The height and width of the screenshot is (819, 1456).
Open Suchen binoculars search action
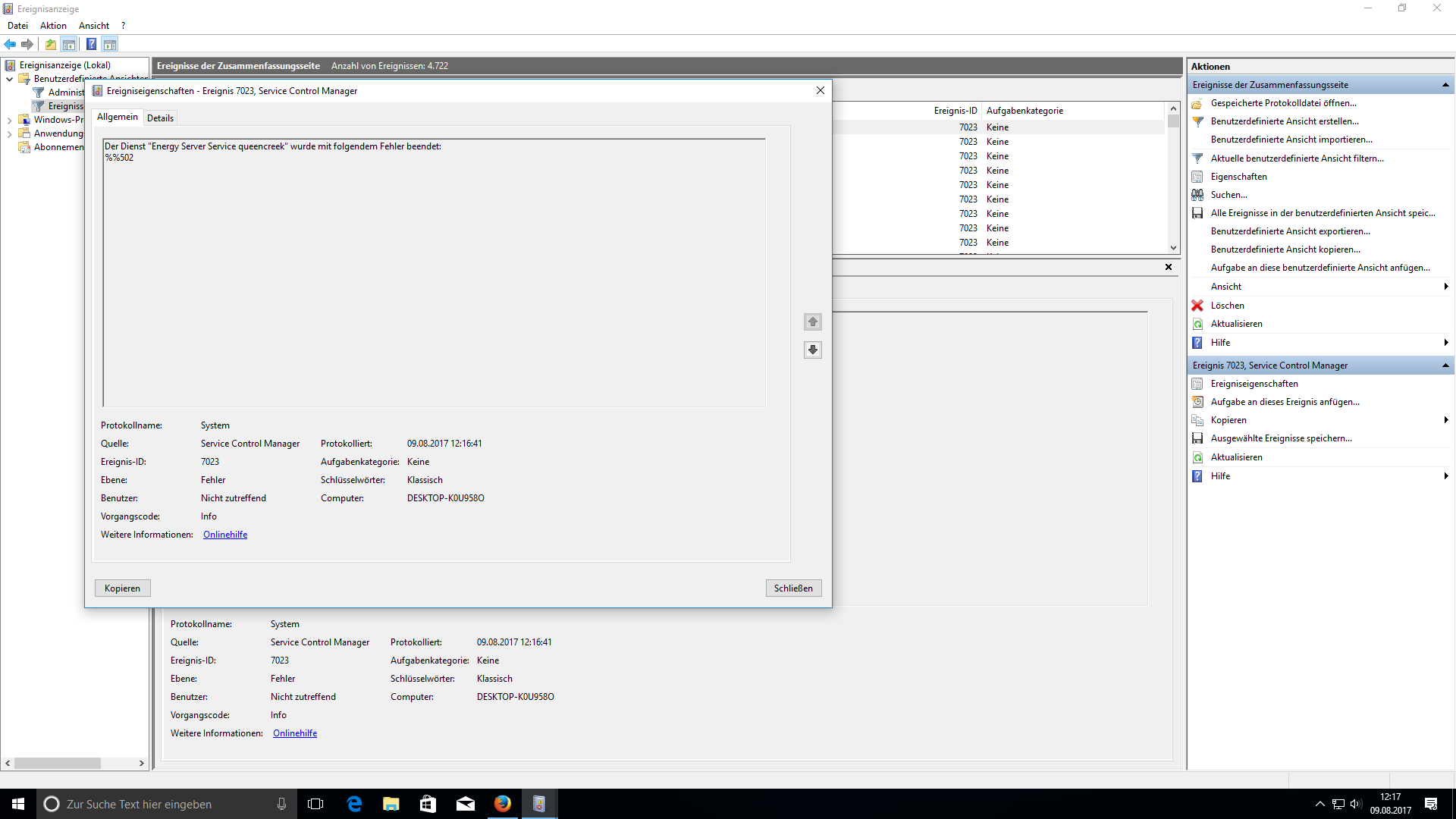click(x=1197, y=195)
